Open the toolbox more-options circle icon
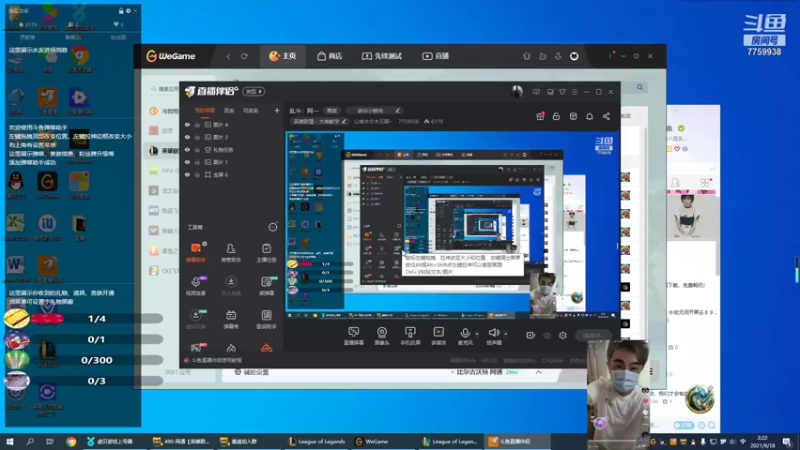The width and height of the screenshot is (800, 450). tap(273, 227)
